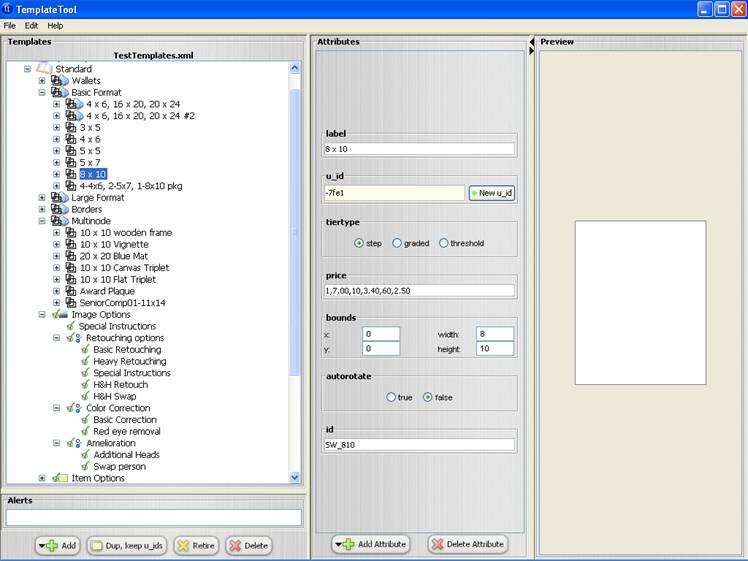Click the icon beside 3 x 5

pyautogui.click(x=71, y=127)
